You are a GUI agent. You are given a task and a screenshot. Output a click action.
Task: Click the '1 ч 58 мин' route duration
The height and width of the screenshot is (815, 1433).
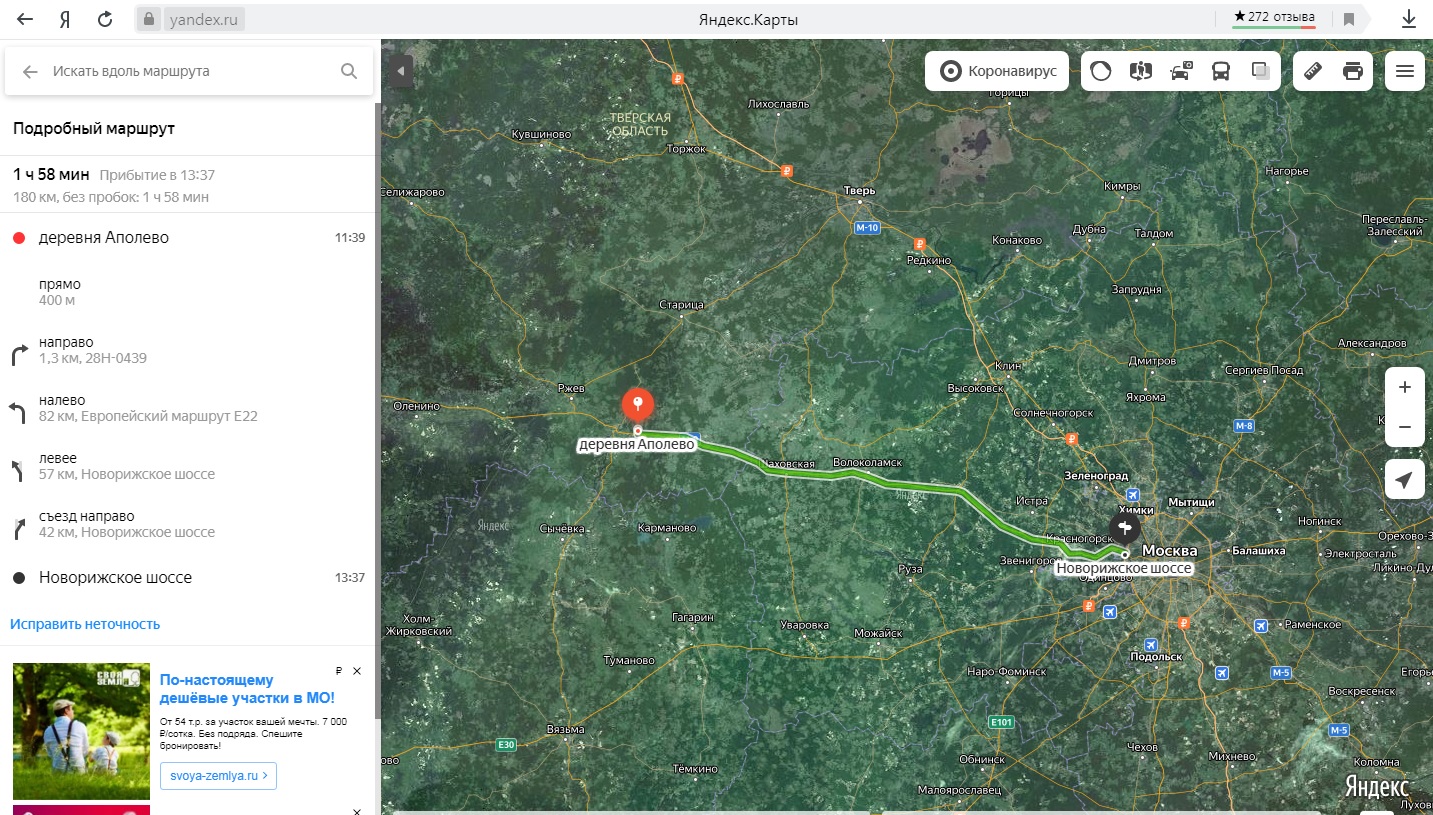pyautogui.click(x=51, y=175)
